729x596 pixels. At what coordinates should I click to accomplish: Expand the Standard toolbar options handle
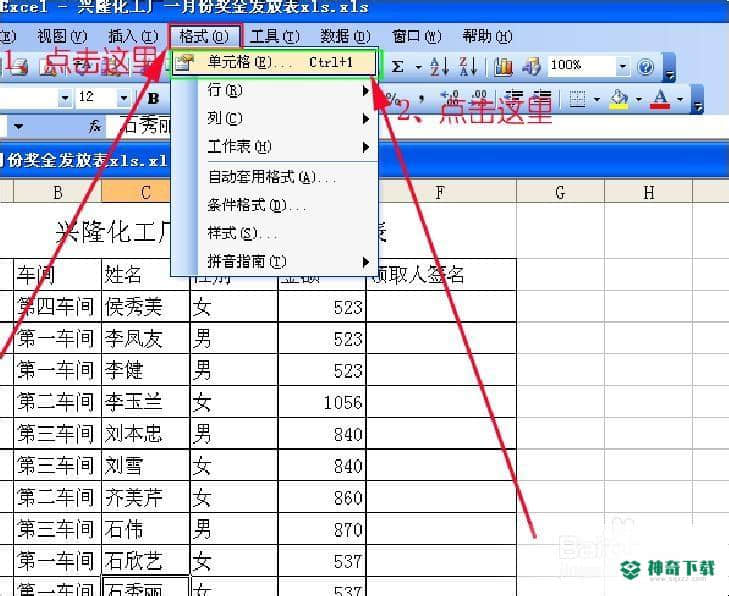[669, 68]
